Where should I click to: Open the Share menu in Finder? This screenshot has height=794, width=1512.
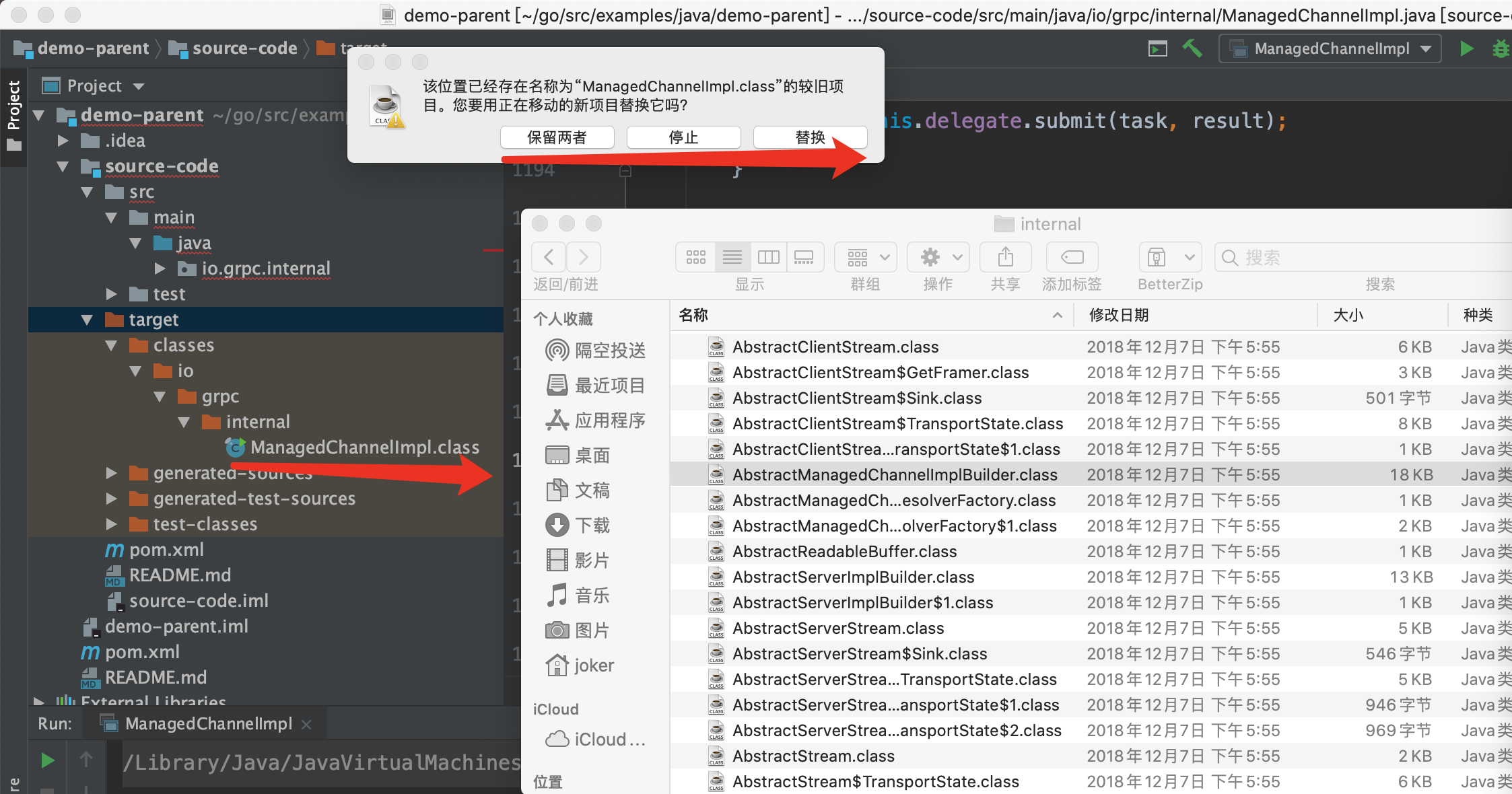click(x=1004, y=256)
